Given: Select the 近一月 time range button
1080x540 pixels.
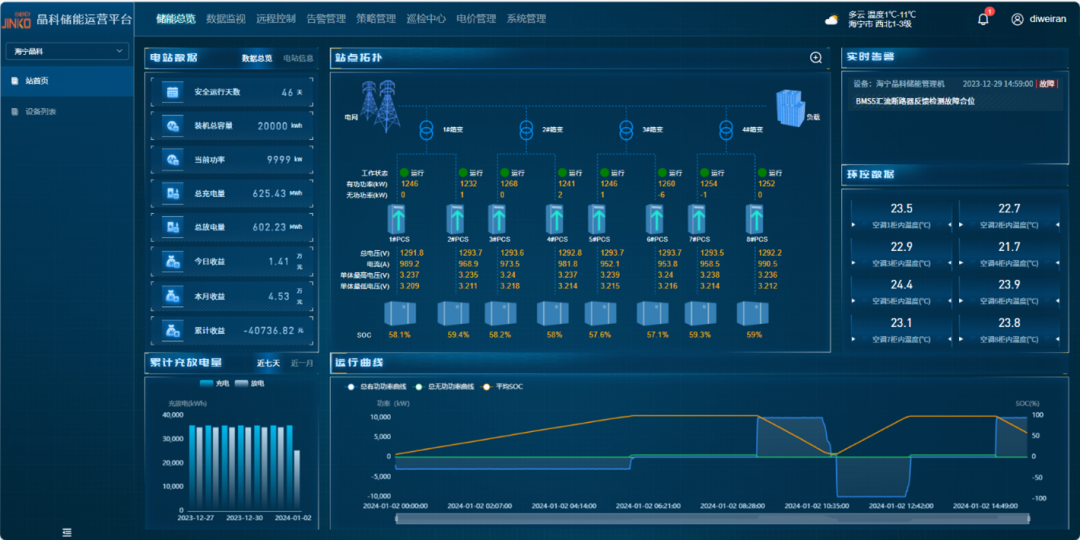Looking at the screenshot, I should [x=302, y=363].
